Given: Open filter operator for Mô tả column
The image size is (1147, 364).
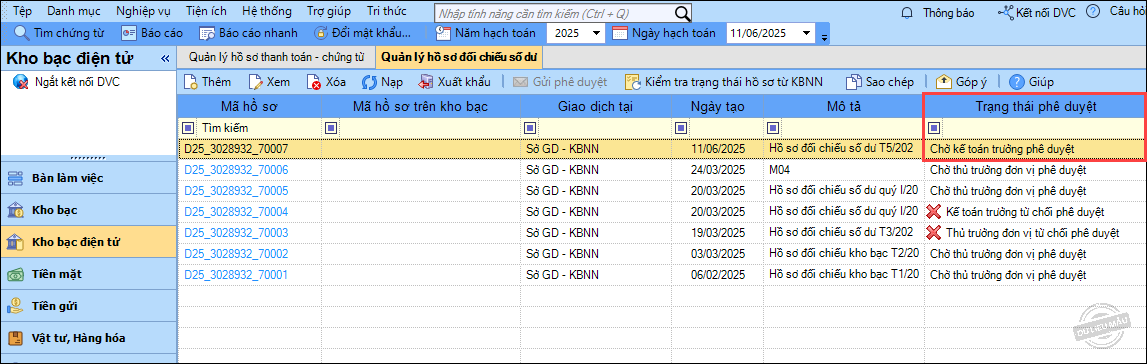Looking at the screenshot, I should tap(773, 128).
